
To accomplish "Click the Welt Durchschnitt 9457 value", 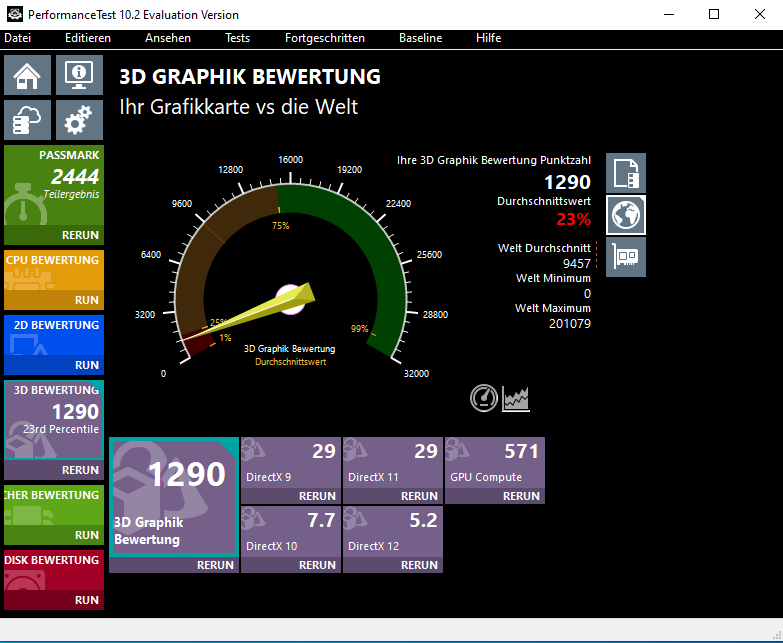I will pyautogui.click(x=577, y=264).
